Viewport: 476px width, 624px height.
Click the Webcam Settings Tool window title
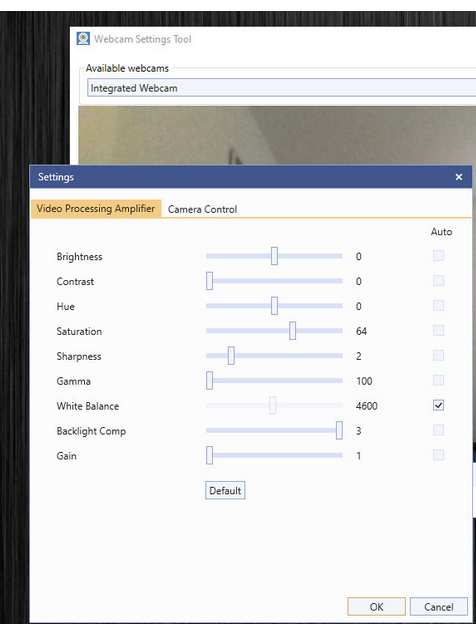pos(142,39)
